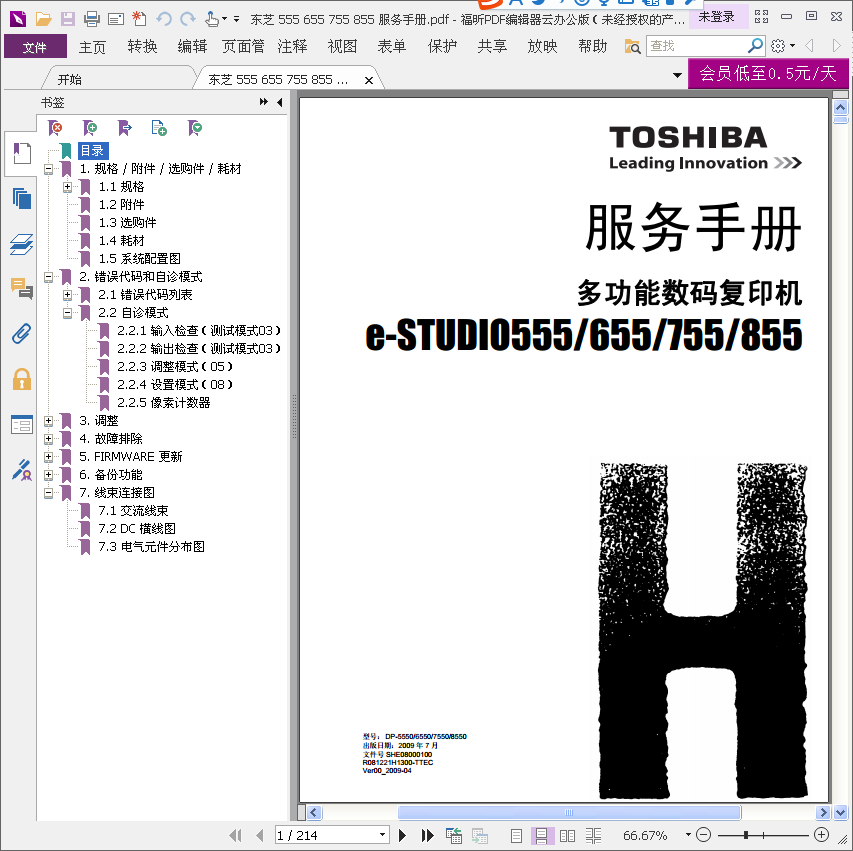
Task: Select the 目录 bookmark
Action: point(93,151)
